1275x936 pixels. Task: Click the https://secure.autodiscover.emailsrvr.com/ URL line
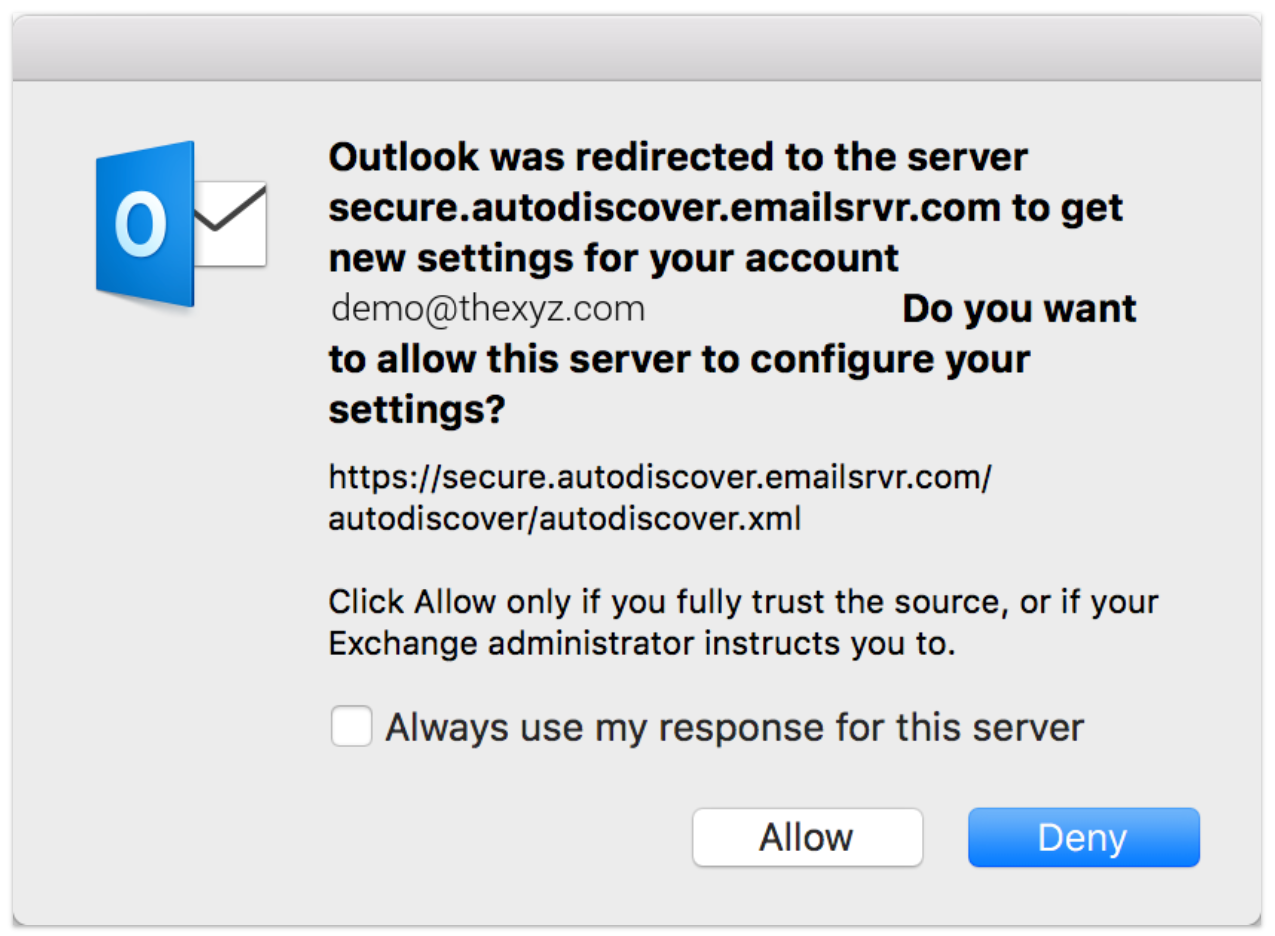coord(660,478)
